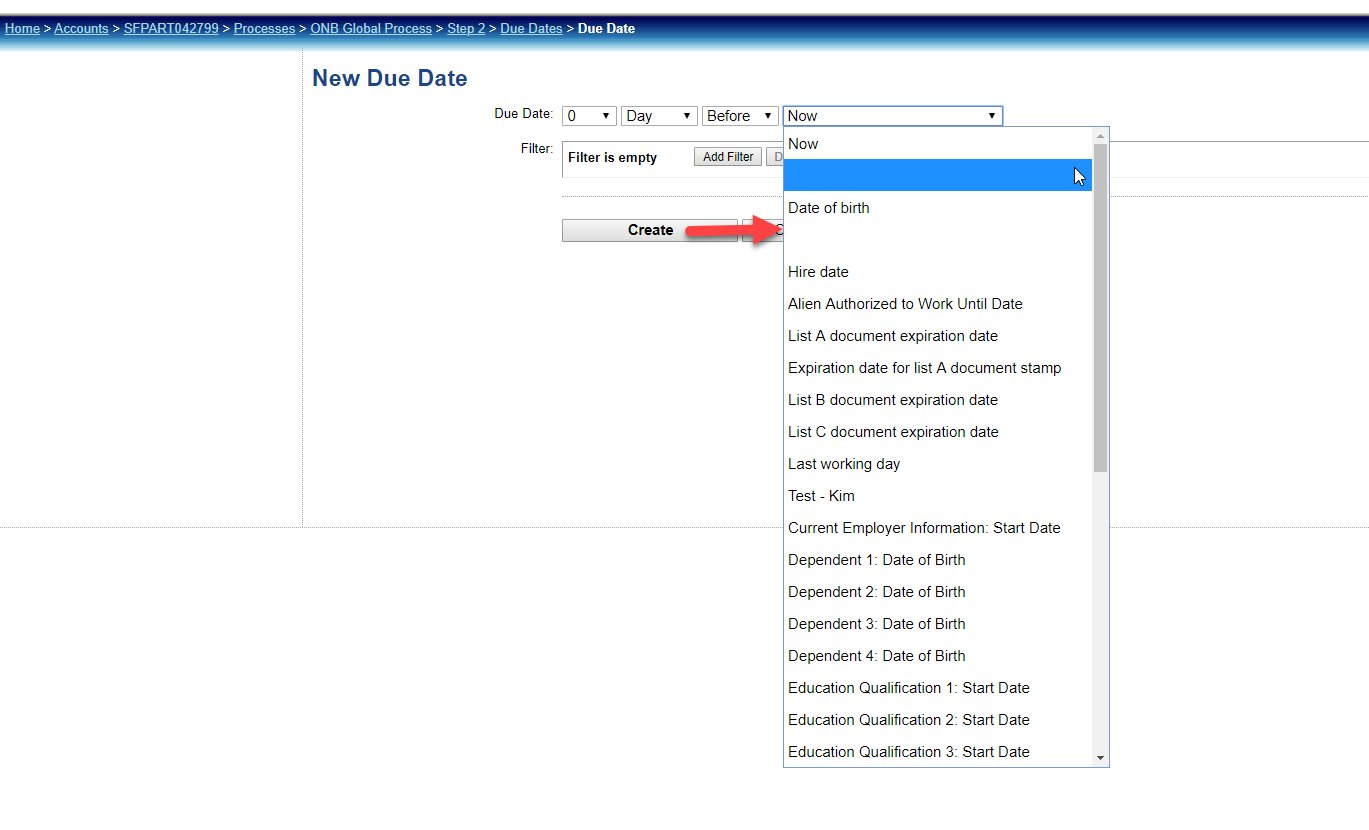
Task: Open SFPART042799 breadcrumb link
Action: point(171,28)
